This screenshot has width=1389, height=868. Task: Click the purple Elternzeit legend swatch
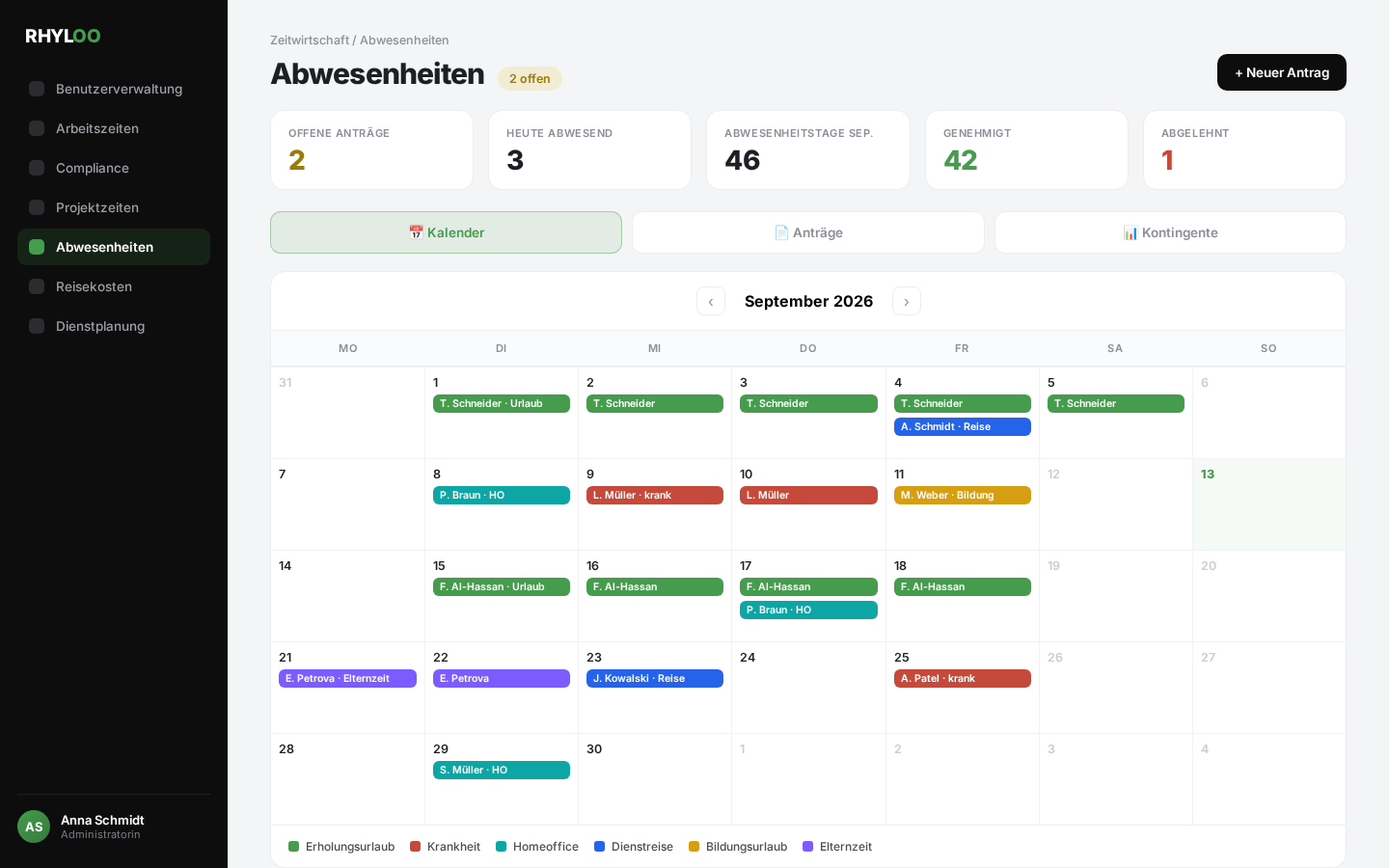[x=808, y=847]
